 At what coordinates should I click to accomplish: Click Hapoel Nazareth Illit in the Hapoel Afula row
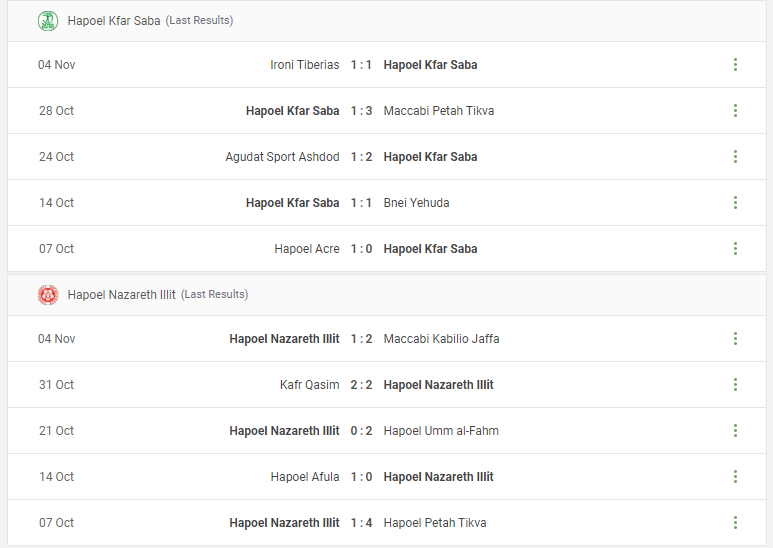438,477
